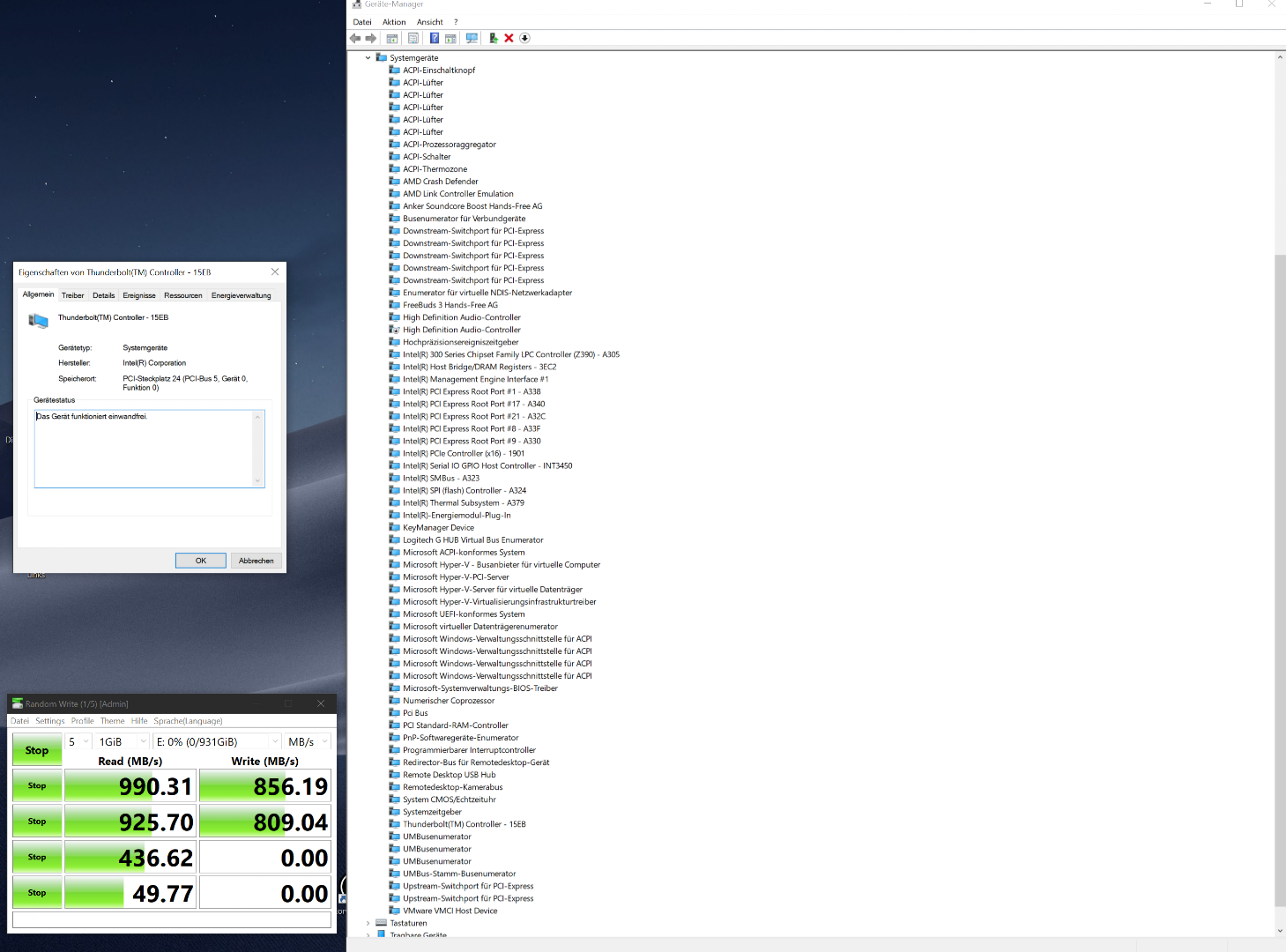1286x952 pixels.
Task: Open the Aktion menu in Geräte-Manager
Action: coord(394,22)
